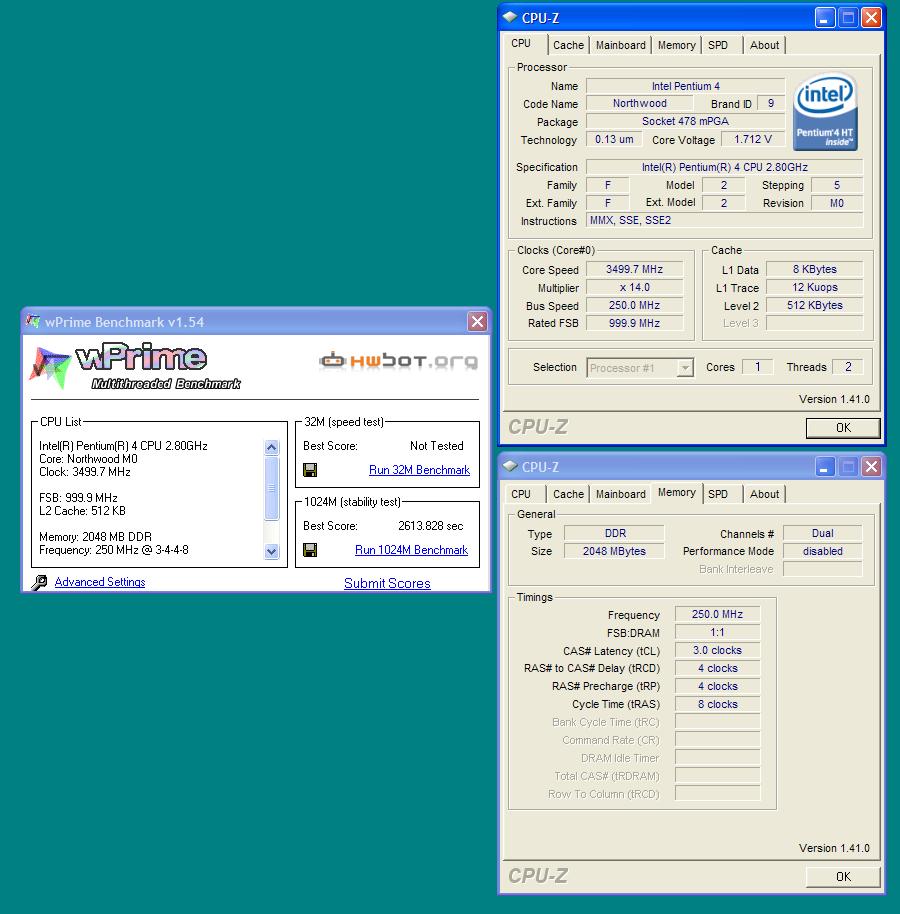Click the Cycle Time value 8 clocks
Screen dimensions: 900x914
(718, 704)
